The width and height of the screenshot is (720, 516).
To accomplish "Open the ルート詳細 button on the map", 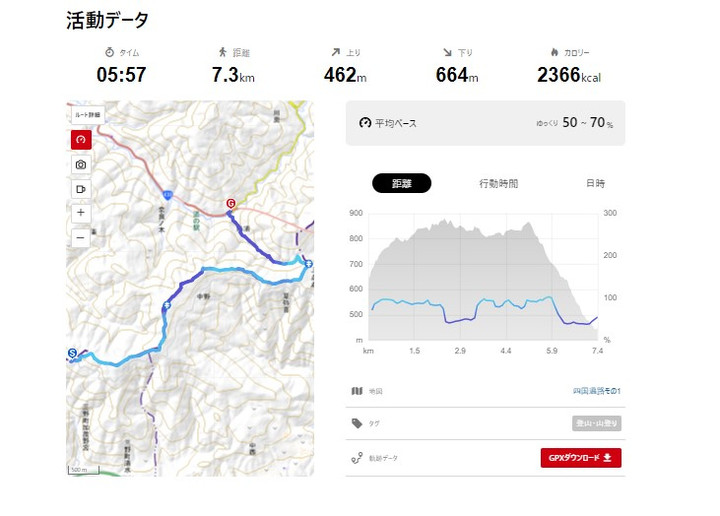I will tap(87, 116).
